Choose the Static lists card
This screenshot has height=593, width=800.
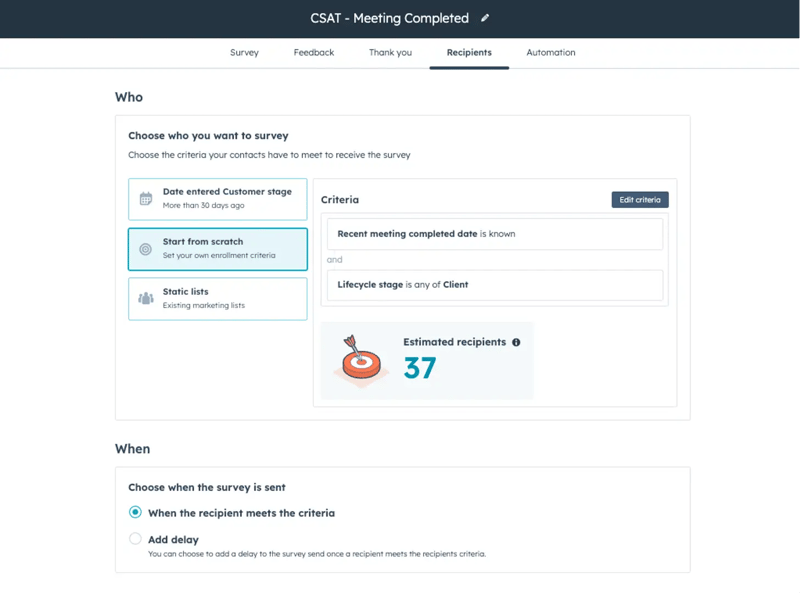click(x=218, y=299)
